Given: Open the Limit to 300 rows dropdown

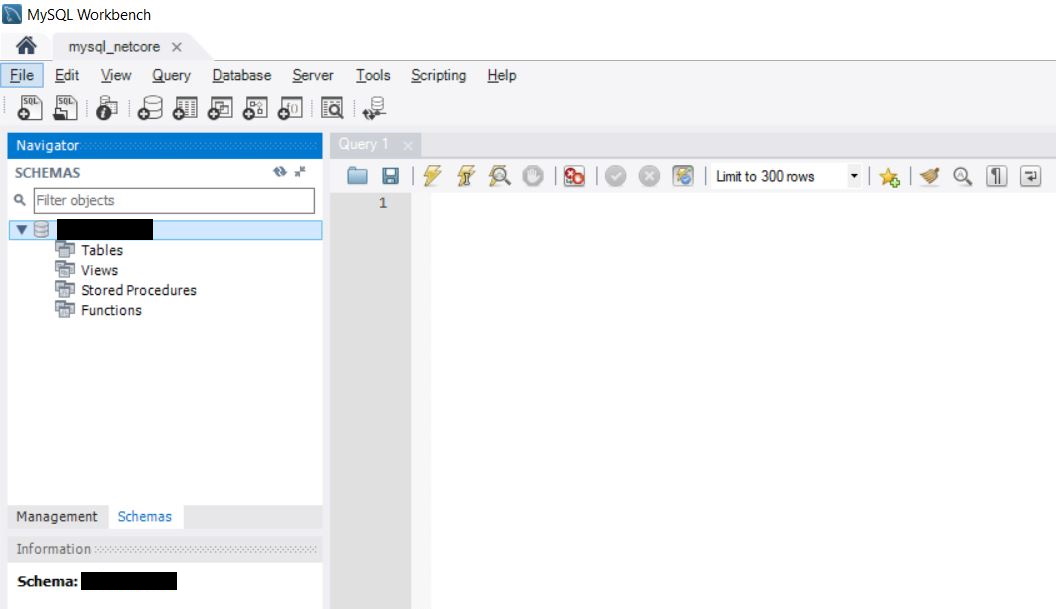Looking at the screenshot, I should click(x=854, y=176).
